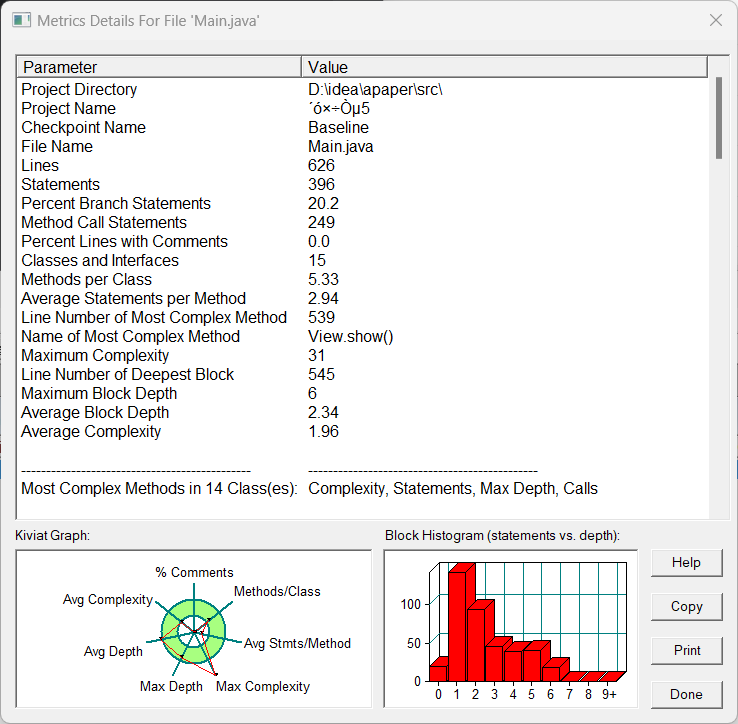Click the Parameter column header
This screenshot has height=724, width=738.
click(159, 67)
